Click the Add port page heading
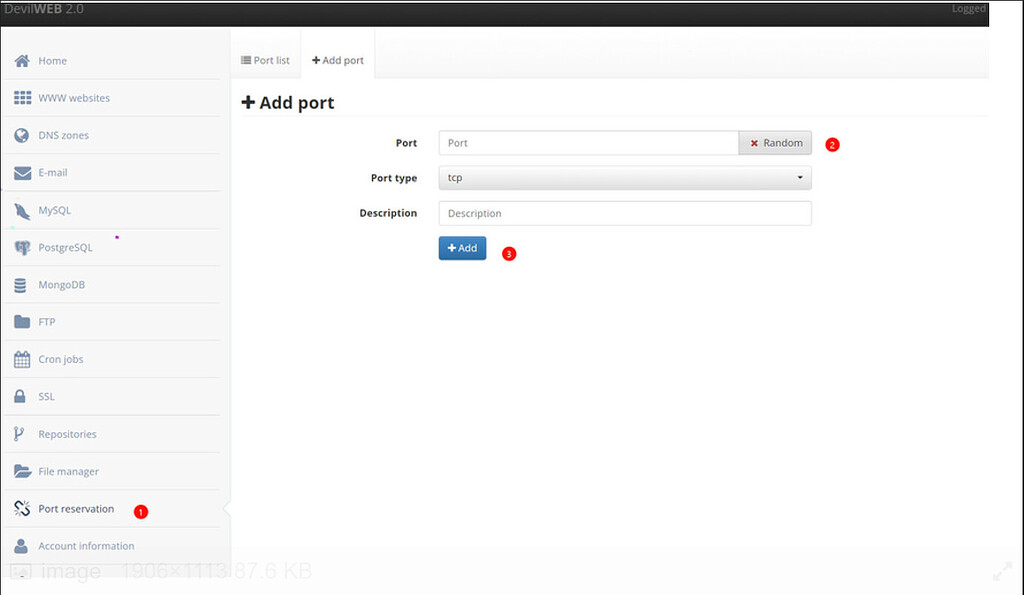The width and height of the screenshot is (1024, 595). (x=288, y=103)
